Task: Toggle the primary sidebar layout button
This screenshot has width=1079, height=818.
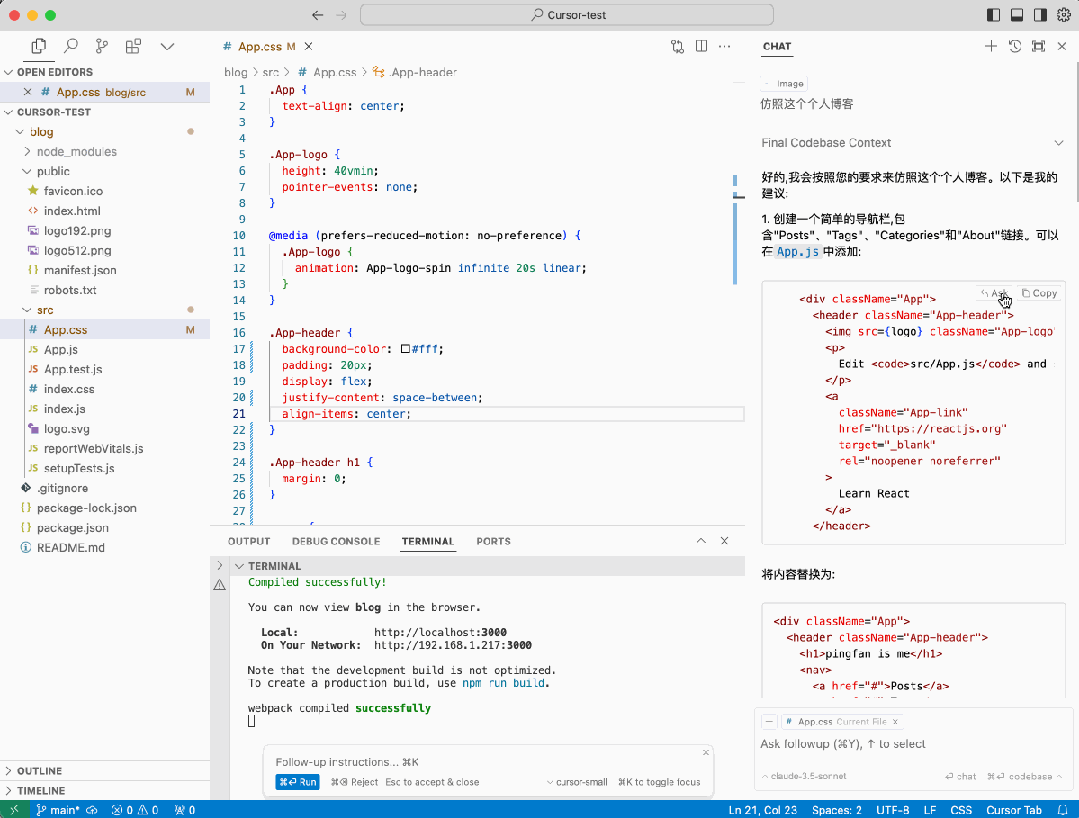Action: (993, 15)
